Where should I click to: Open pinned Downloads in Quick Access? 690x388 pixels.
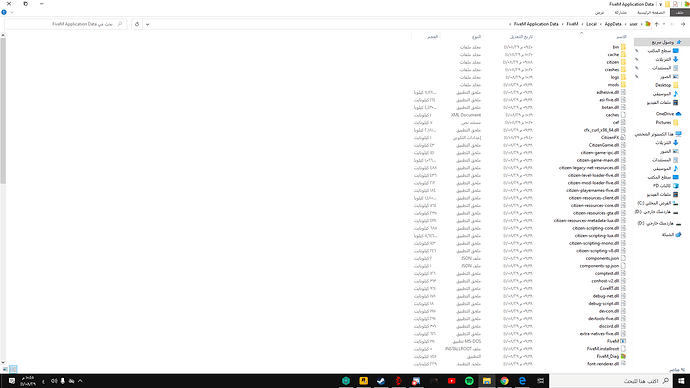click(666, 59)
